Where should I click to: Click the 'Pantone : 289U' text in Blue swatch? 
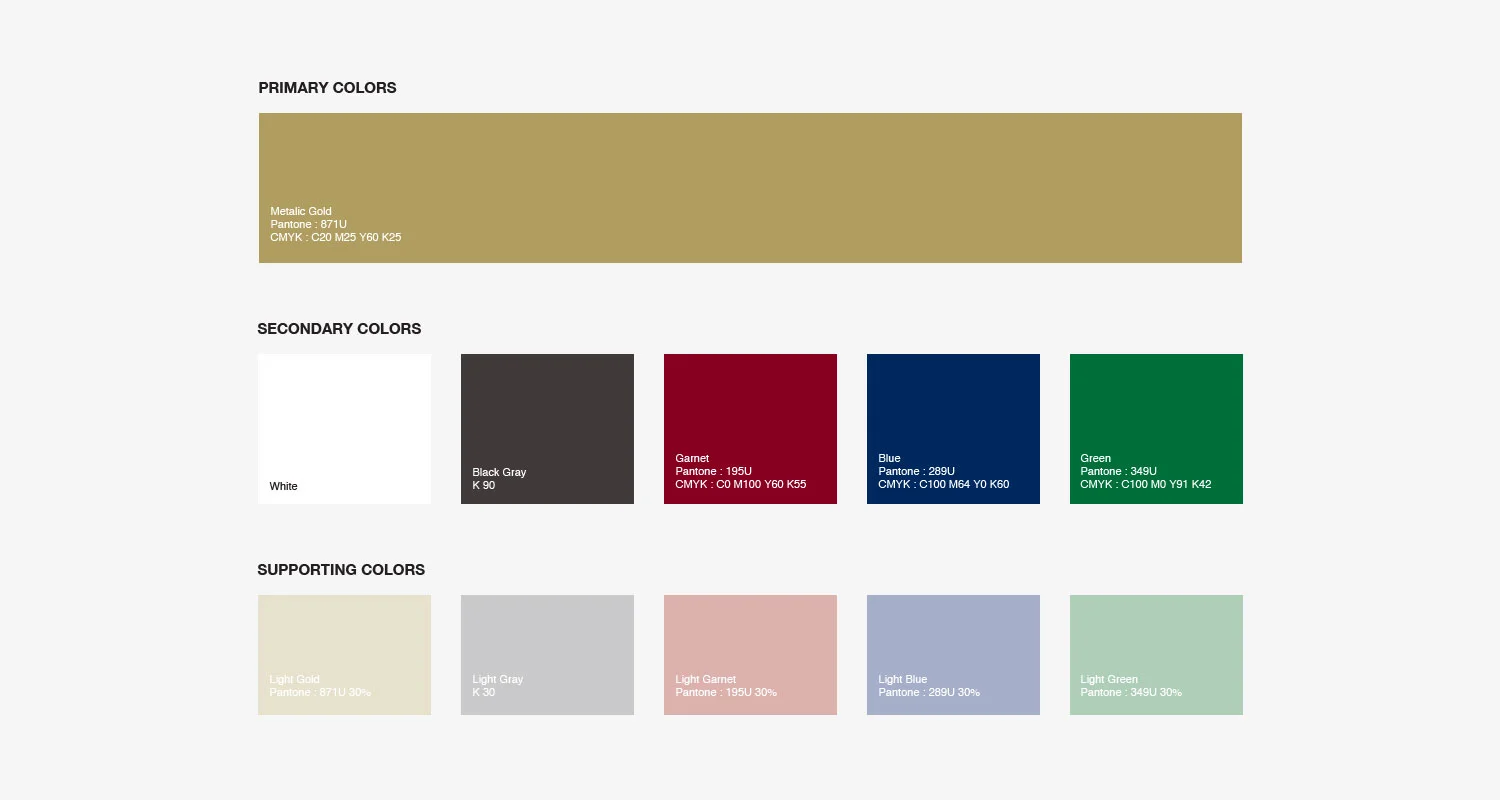(x=917, y=472)
